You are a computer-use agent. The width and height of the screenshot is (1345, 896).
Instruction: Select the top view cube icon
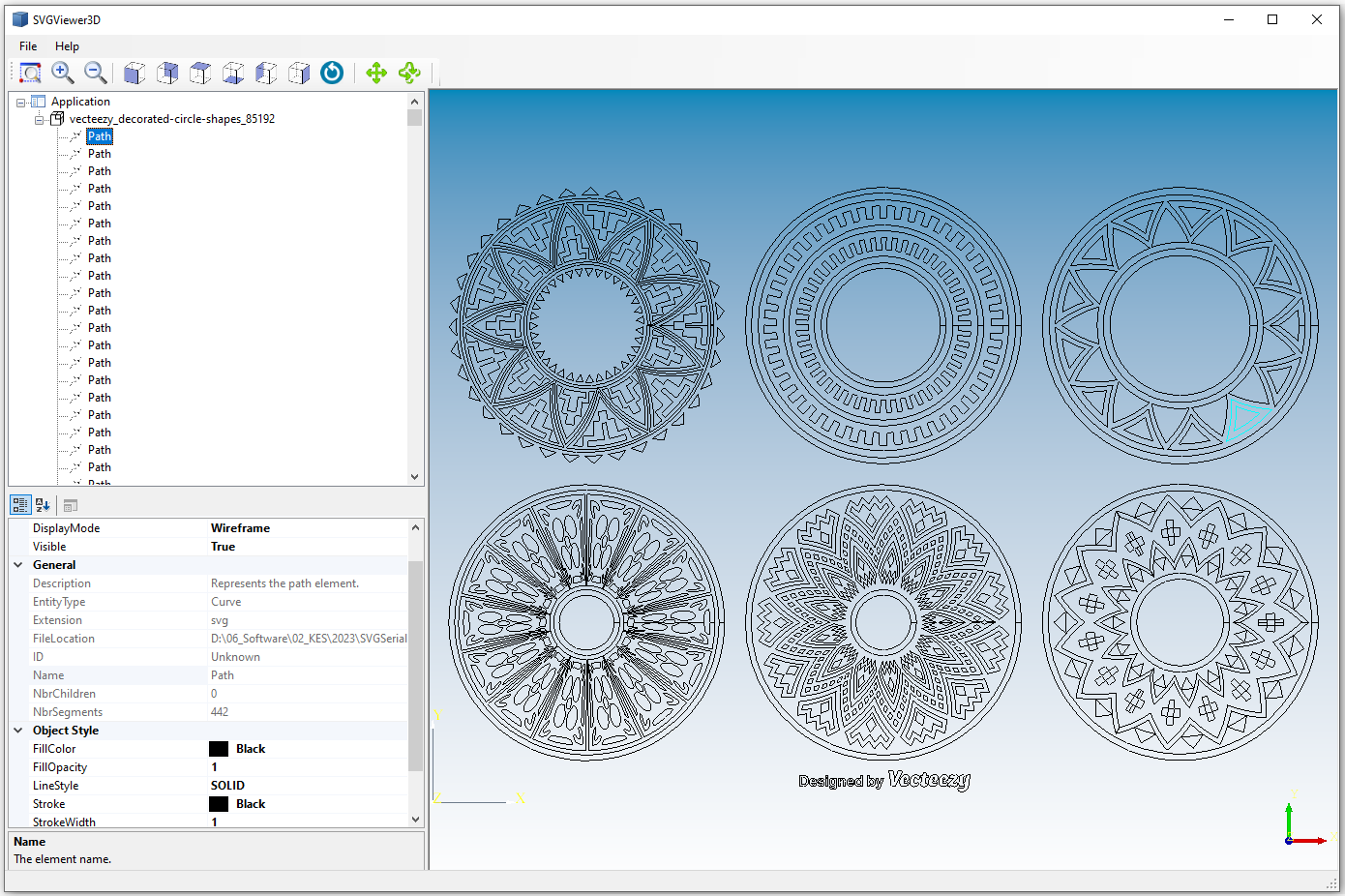pos(200,73)
